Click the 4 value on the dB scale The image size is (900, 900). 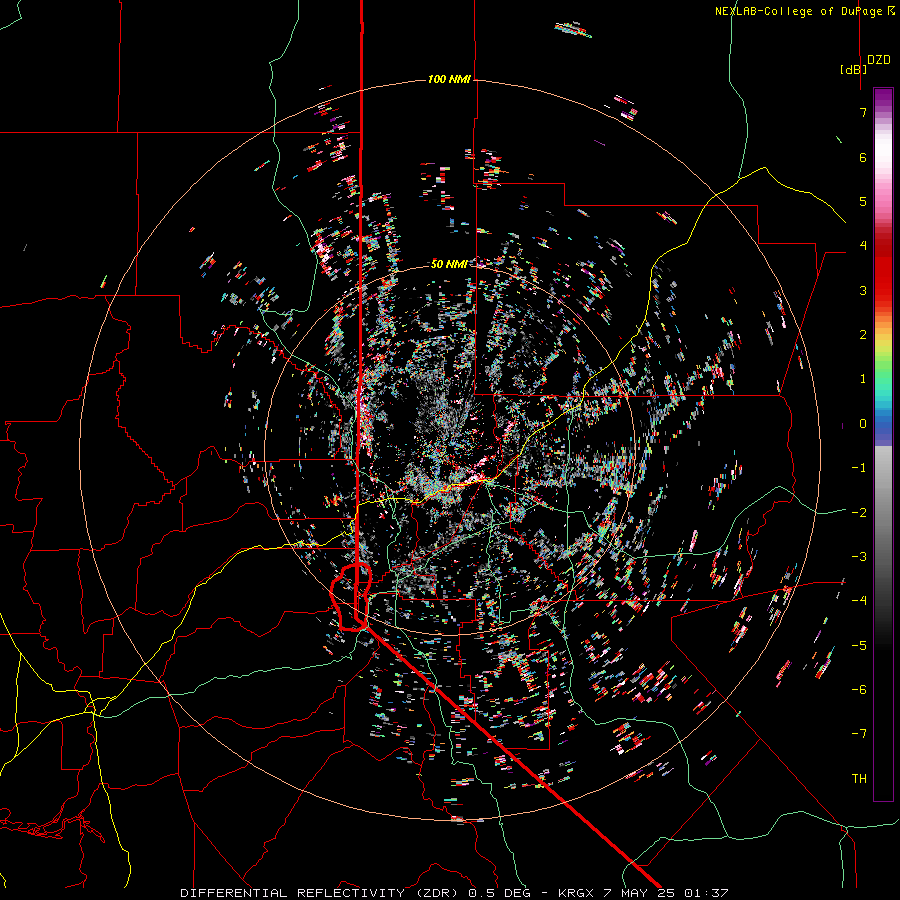[x=863, y=246]
